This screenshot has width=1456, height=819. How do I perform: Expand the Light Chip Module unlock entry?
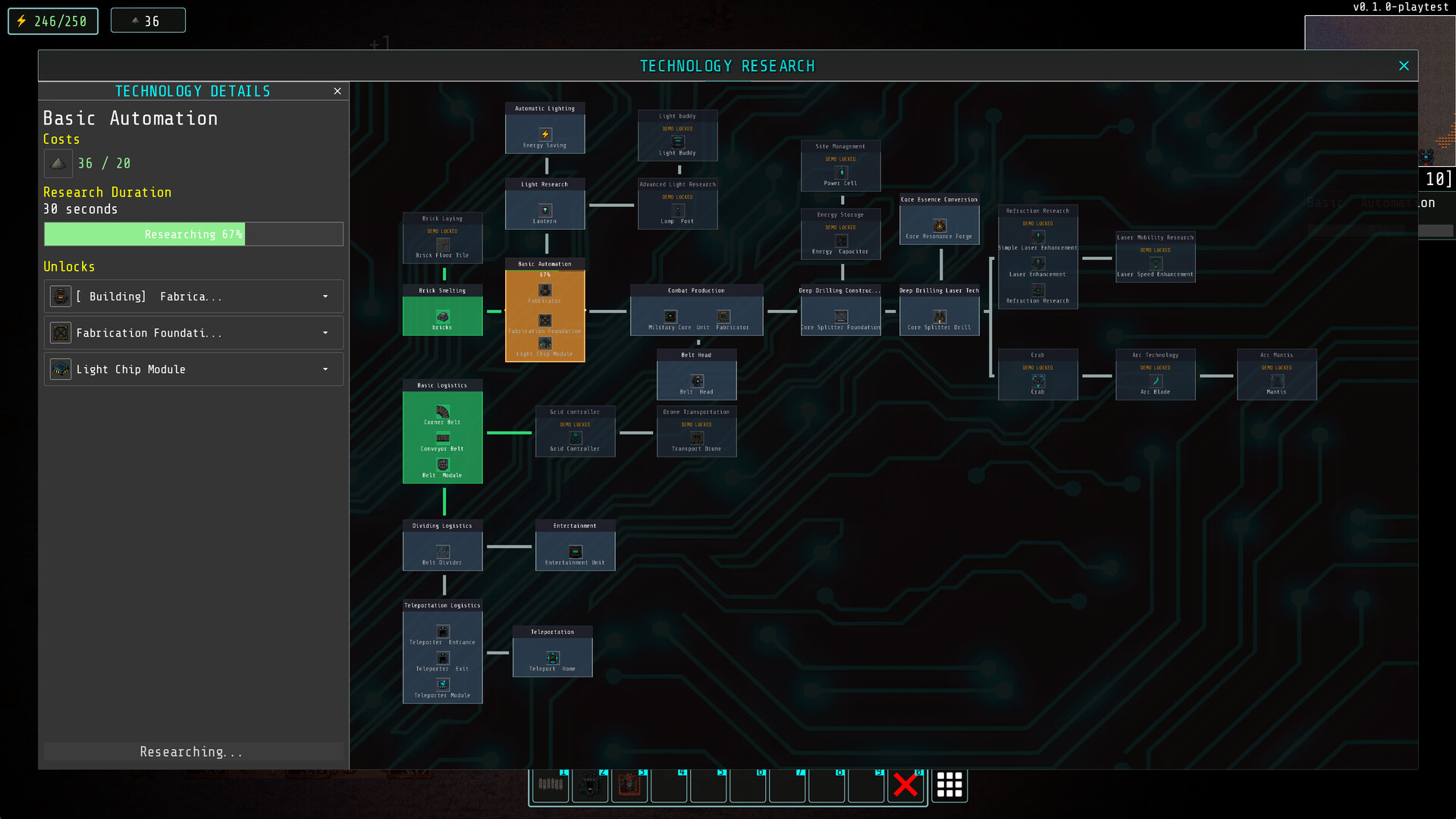click(325, 369)
